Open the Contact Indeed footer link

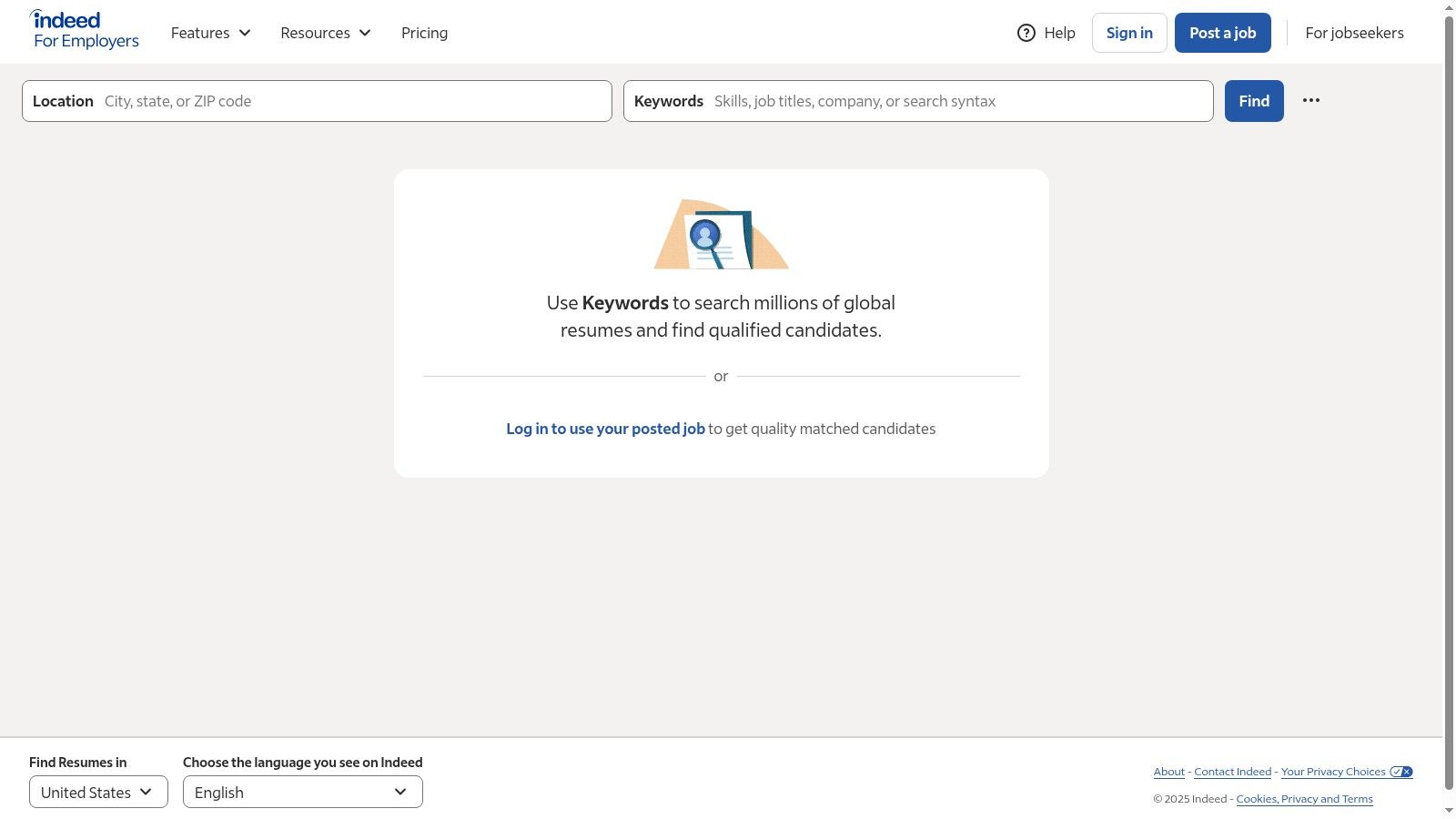(1233, 772)
